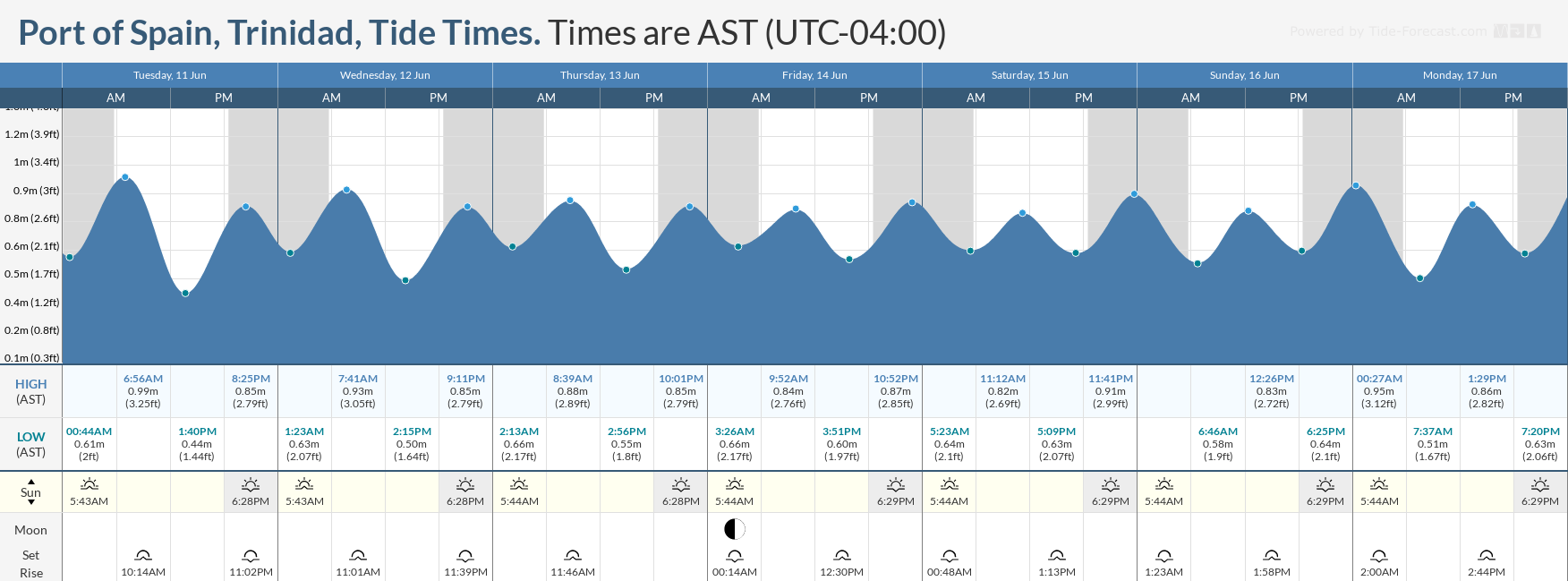
Task: Click Monday's sunset icon above 6:29PM
Action: (x=1540, y=484)
